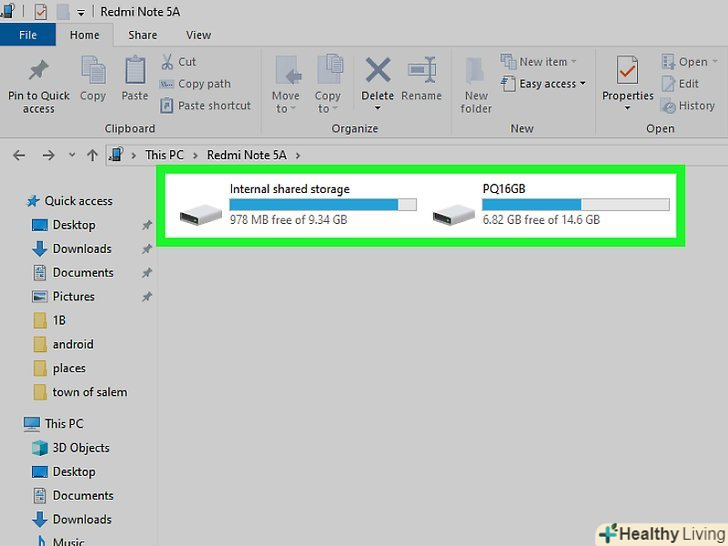Click the New item icon

508,61
